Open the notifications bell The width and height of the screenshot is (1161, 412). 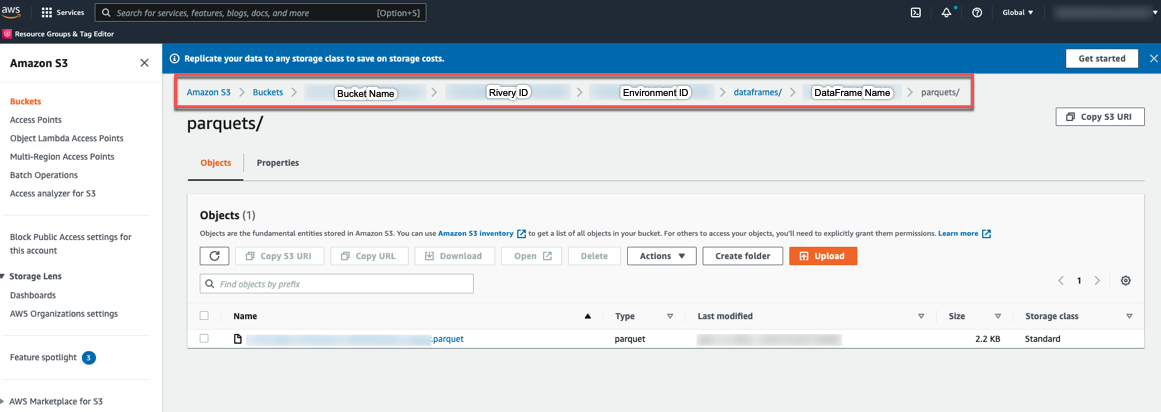[946, 13]
